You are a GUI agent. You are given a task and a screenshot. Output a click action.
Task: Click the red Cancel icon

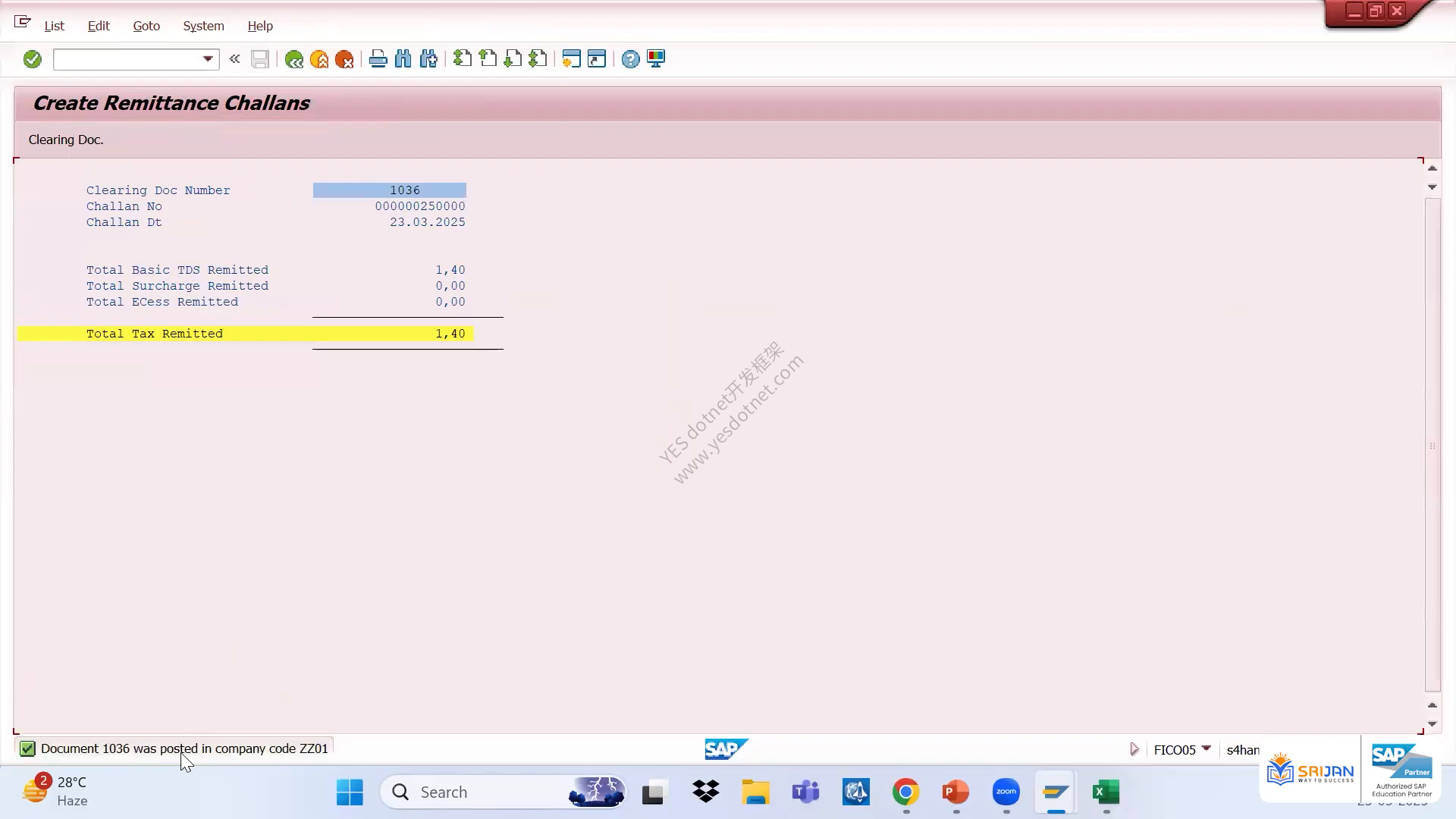(344, 59)
